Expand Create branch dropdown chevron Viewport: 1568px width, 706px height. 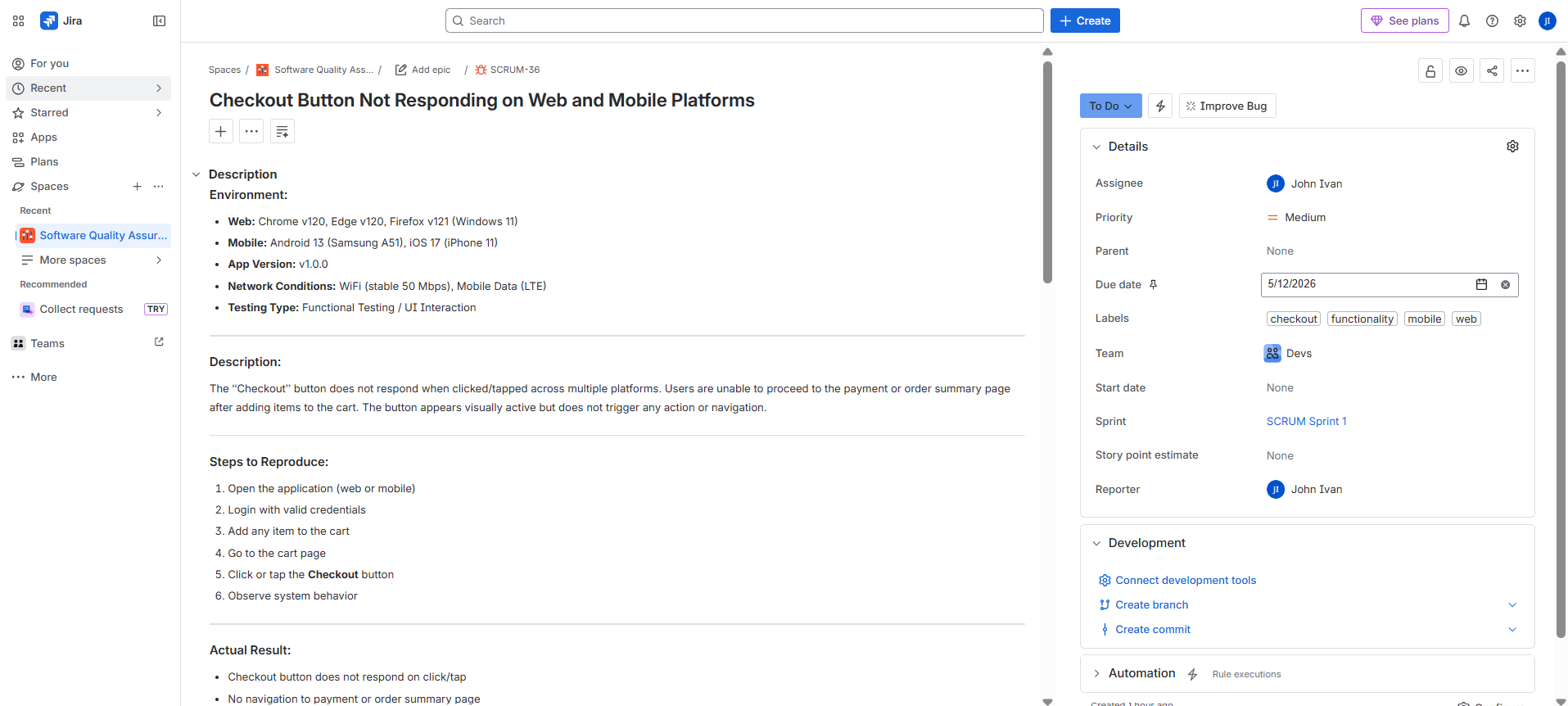click(1512, 604)
